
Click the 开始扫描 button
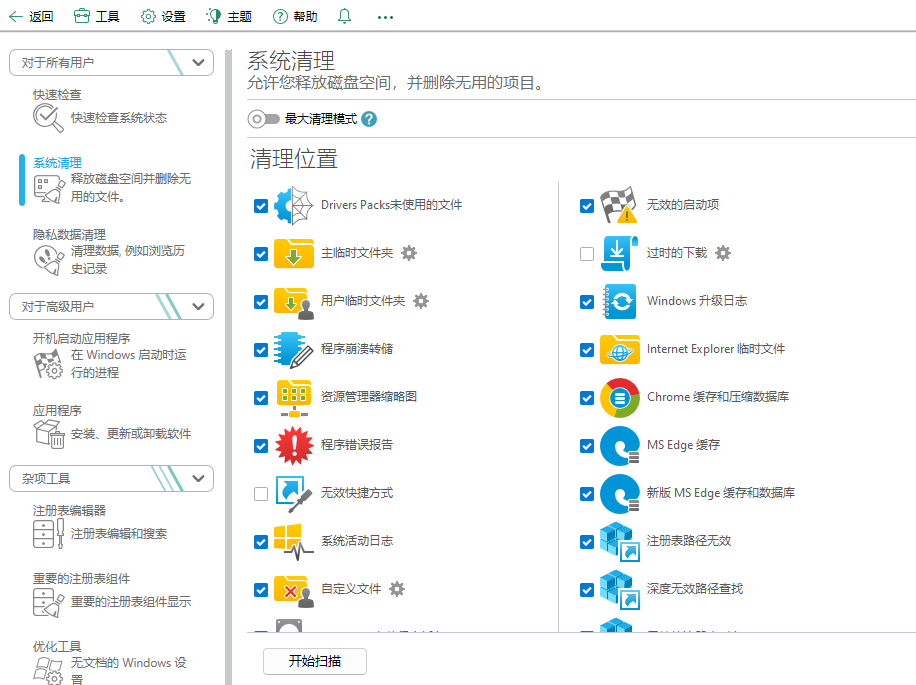pos(315,661)
